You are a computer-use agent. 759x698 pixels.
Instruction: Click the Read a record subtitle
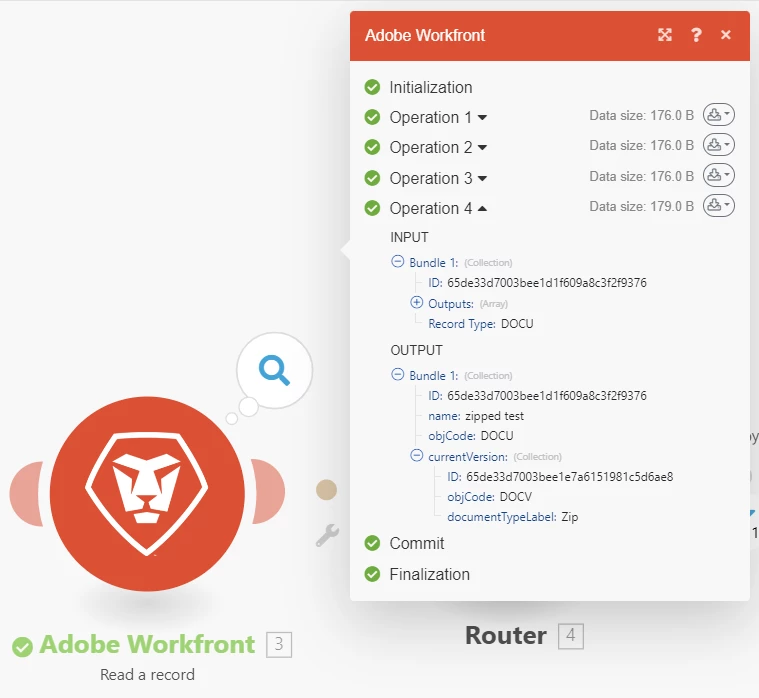pyautogui.click(x=147, y=675)
